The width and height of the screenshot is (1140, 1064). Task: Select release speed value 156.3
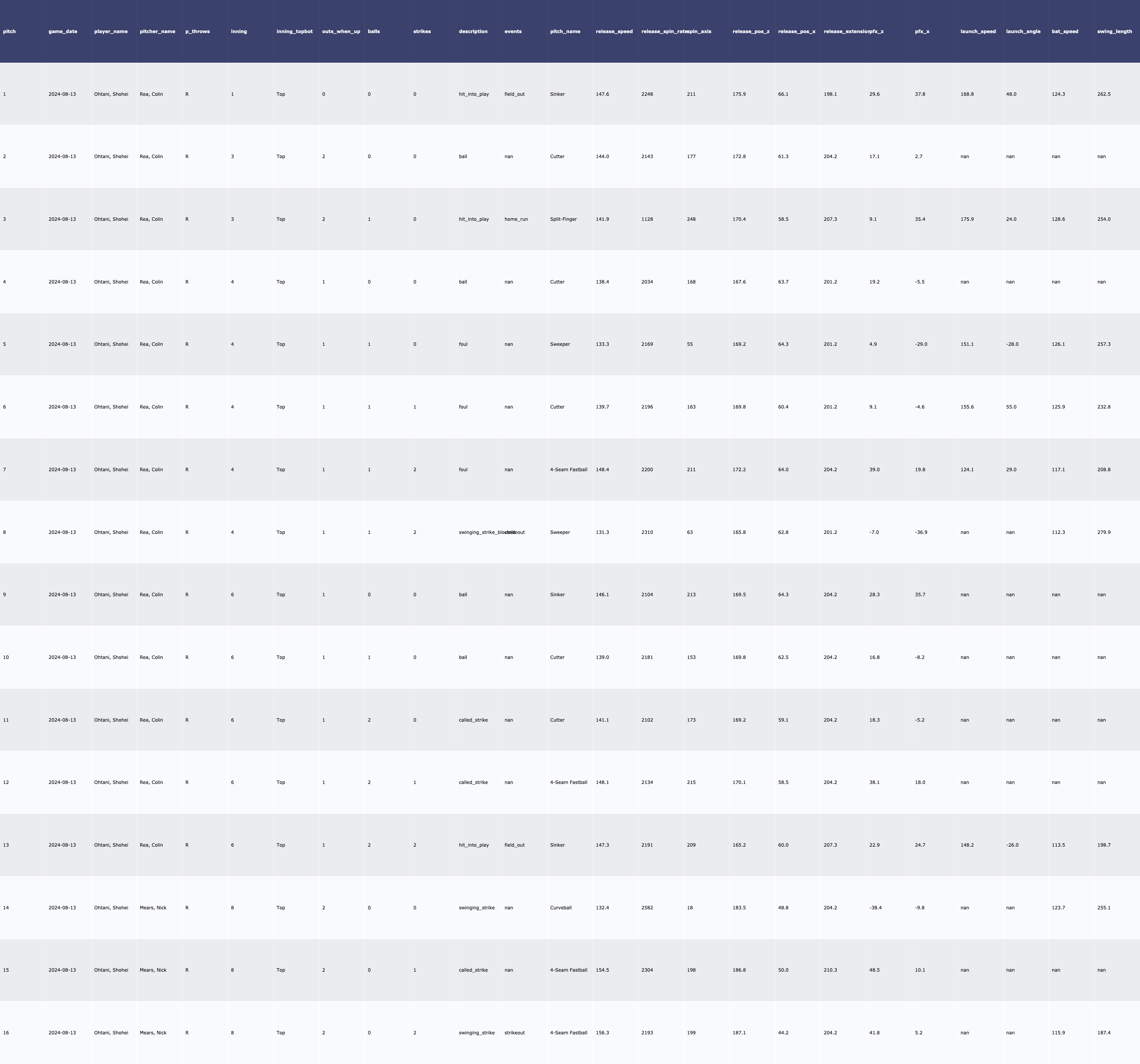pos(602,1032)
